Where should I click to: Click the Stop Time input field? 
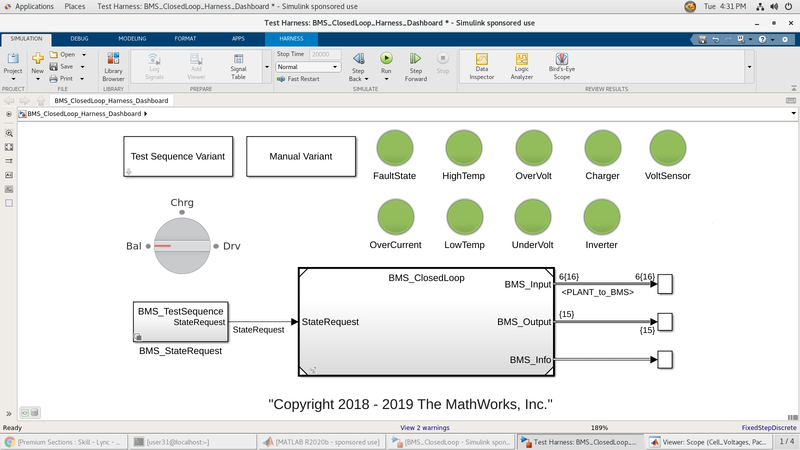click(326, 54)
